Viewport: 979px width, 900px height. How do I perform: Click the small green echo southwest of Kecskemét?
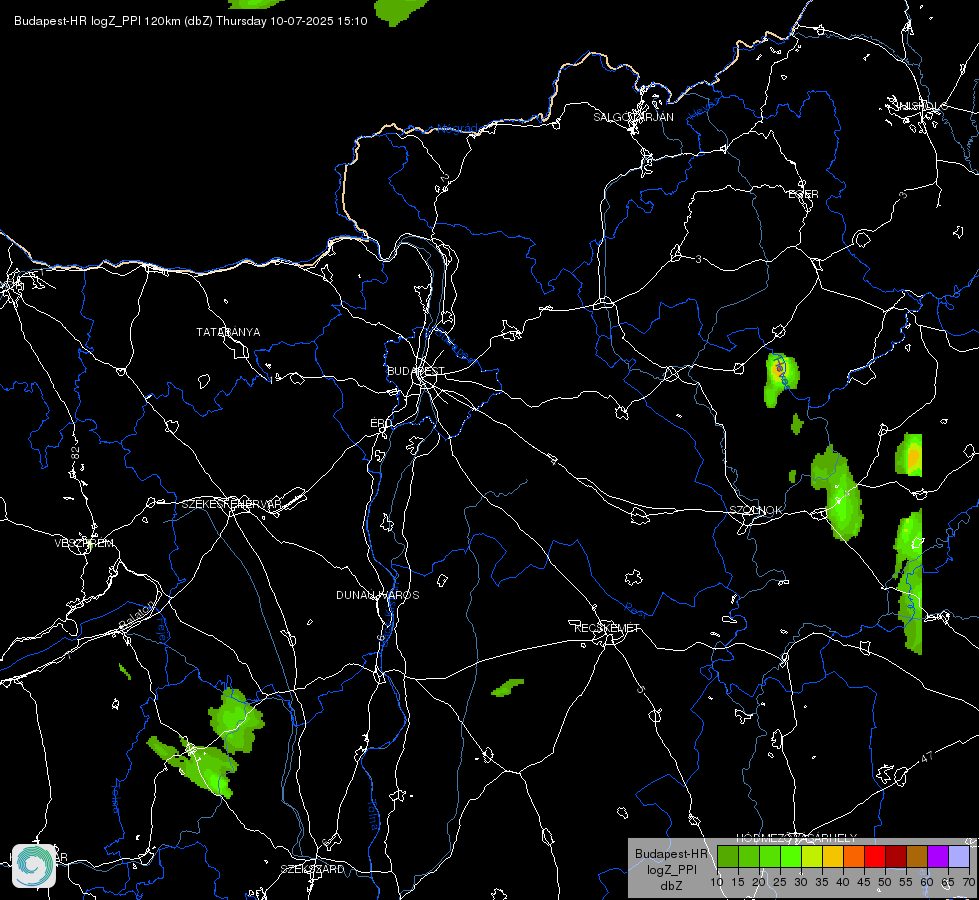pos(508,687)
